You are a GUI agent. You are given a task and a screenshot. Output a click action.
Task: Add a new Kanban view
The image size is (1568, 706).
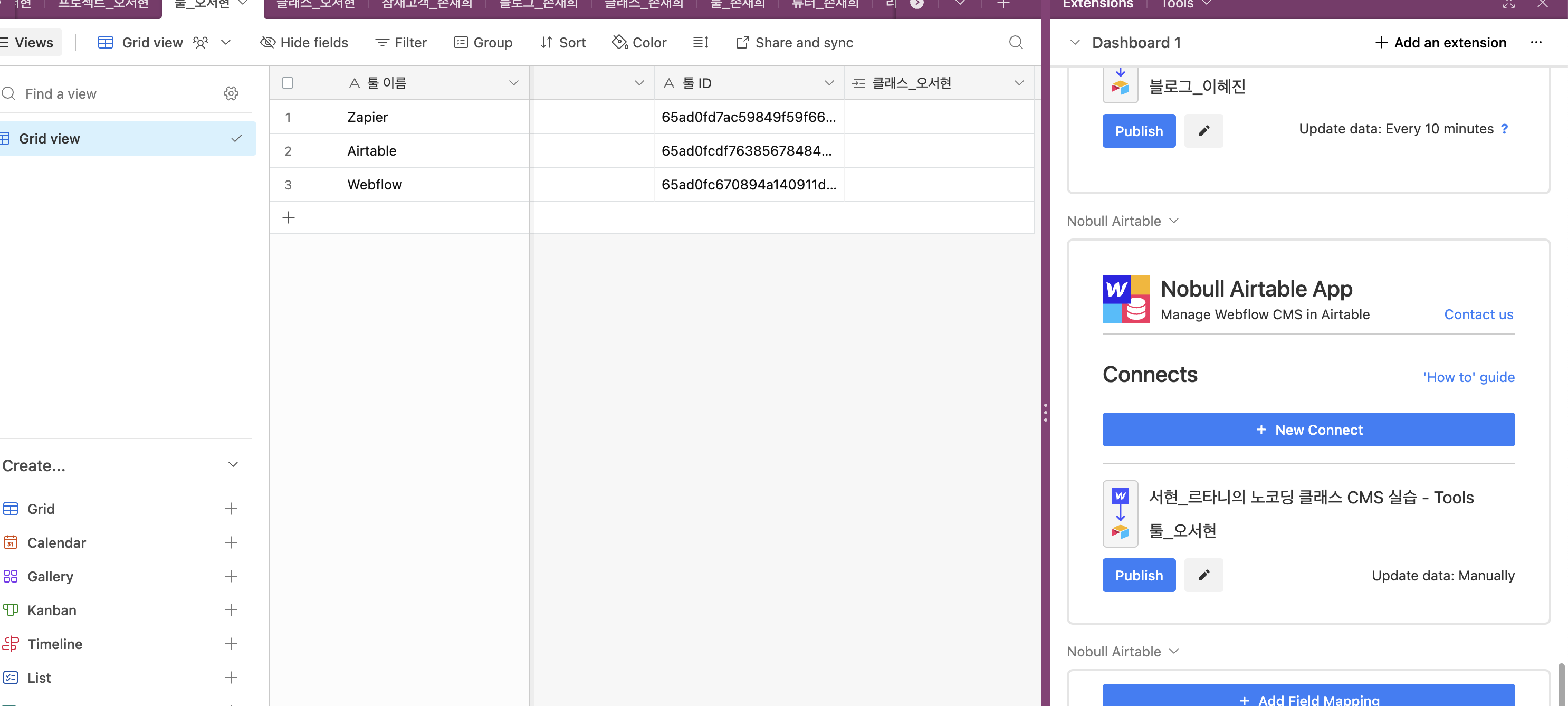[231, 610]
